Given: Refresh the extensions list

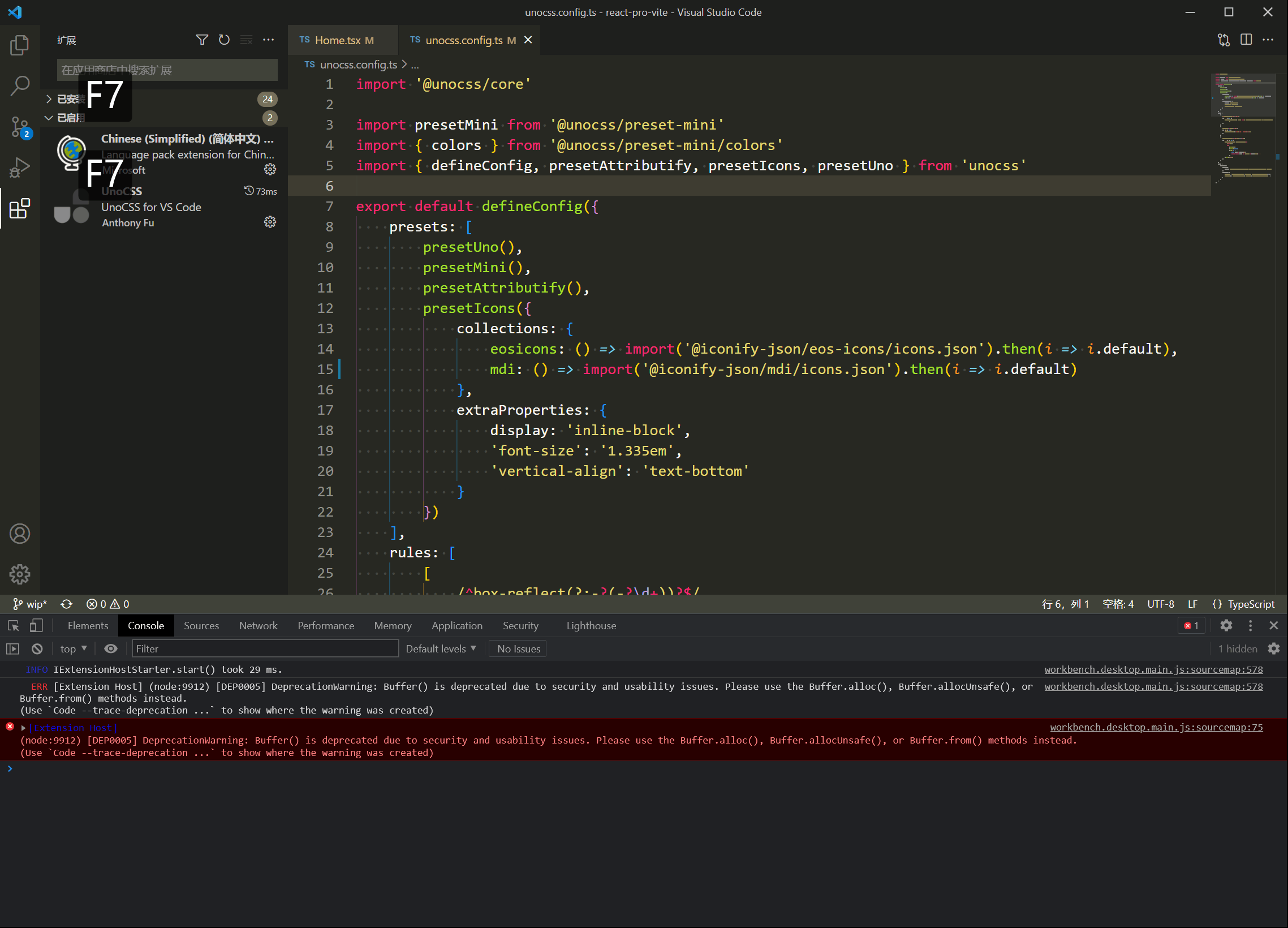Looking at the screenshot, I should 225,40.
